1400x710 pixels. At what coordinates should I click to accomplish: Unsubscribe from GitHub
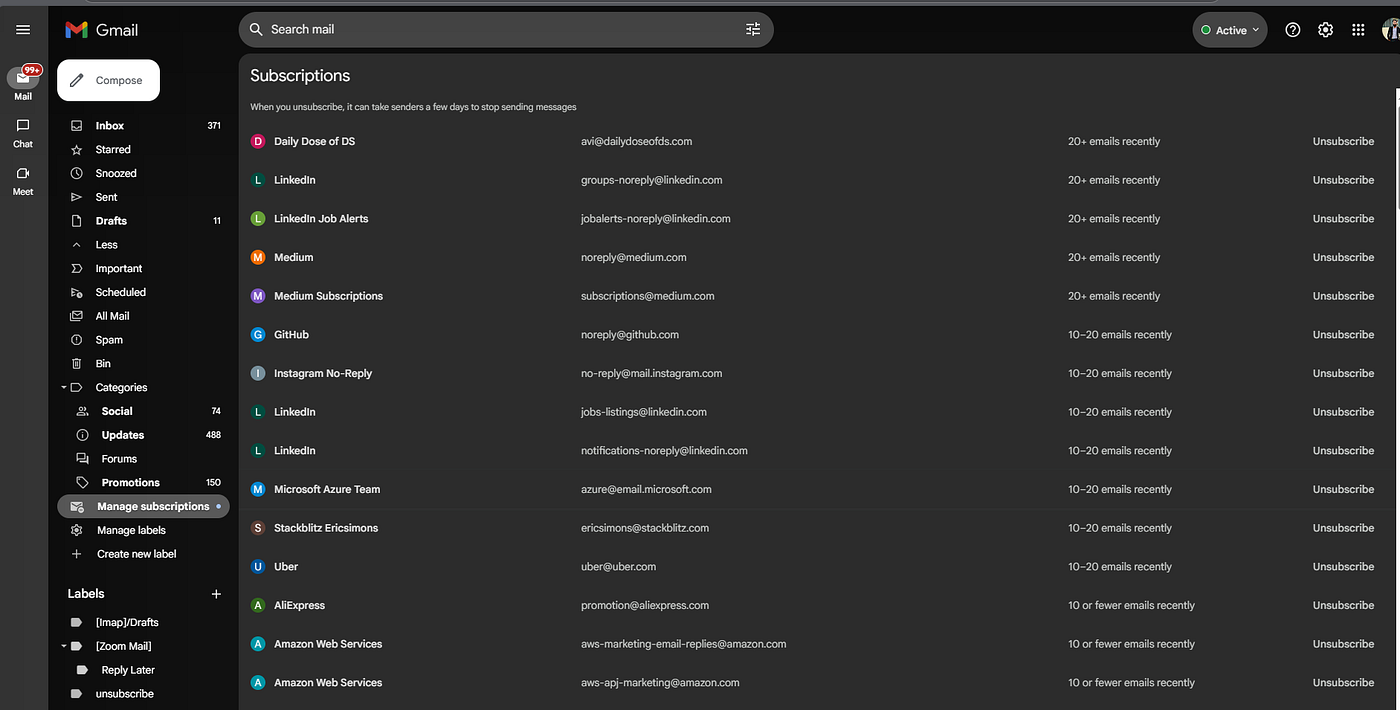[1343, 335]
